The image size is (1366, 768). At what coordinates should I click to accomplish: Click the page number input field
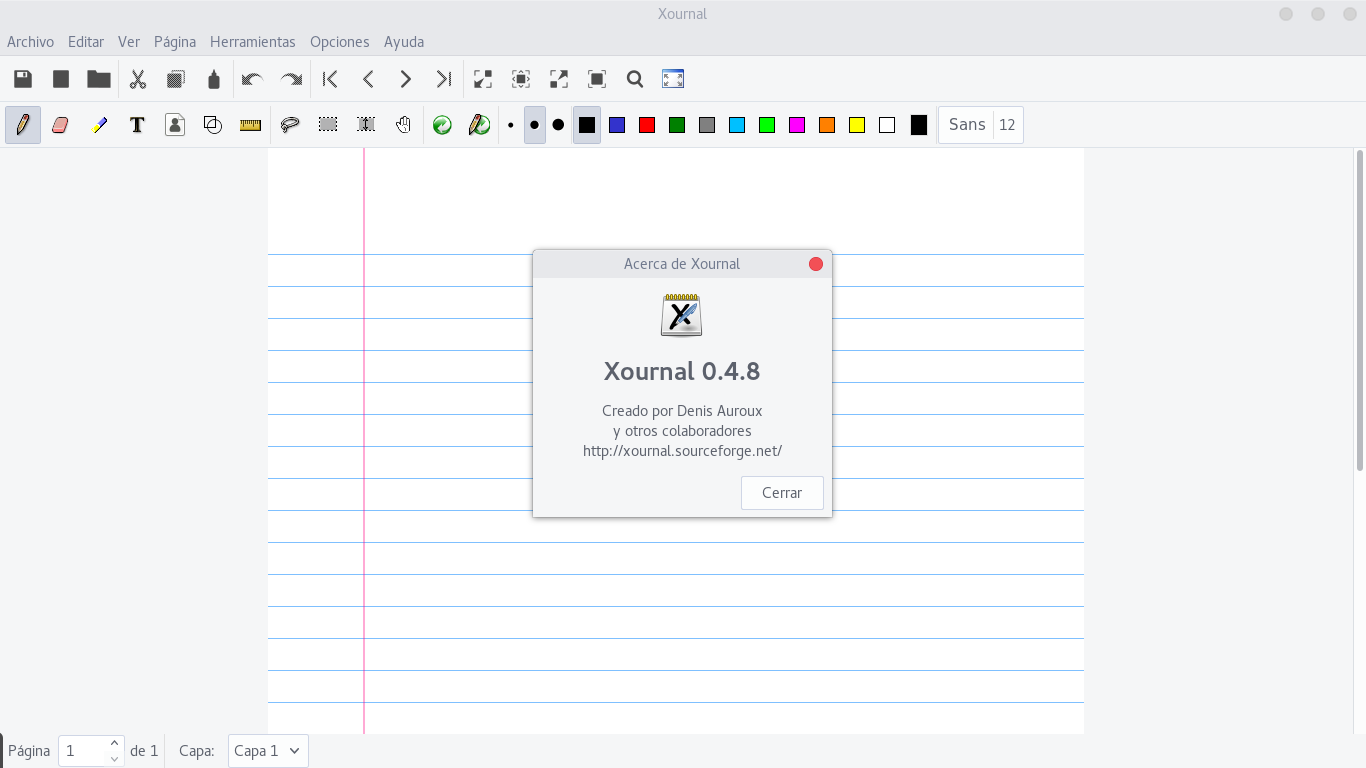(83, 751)
